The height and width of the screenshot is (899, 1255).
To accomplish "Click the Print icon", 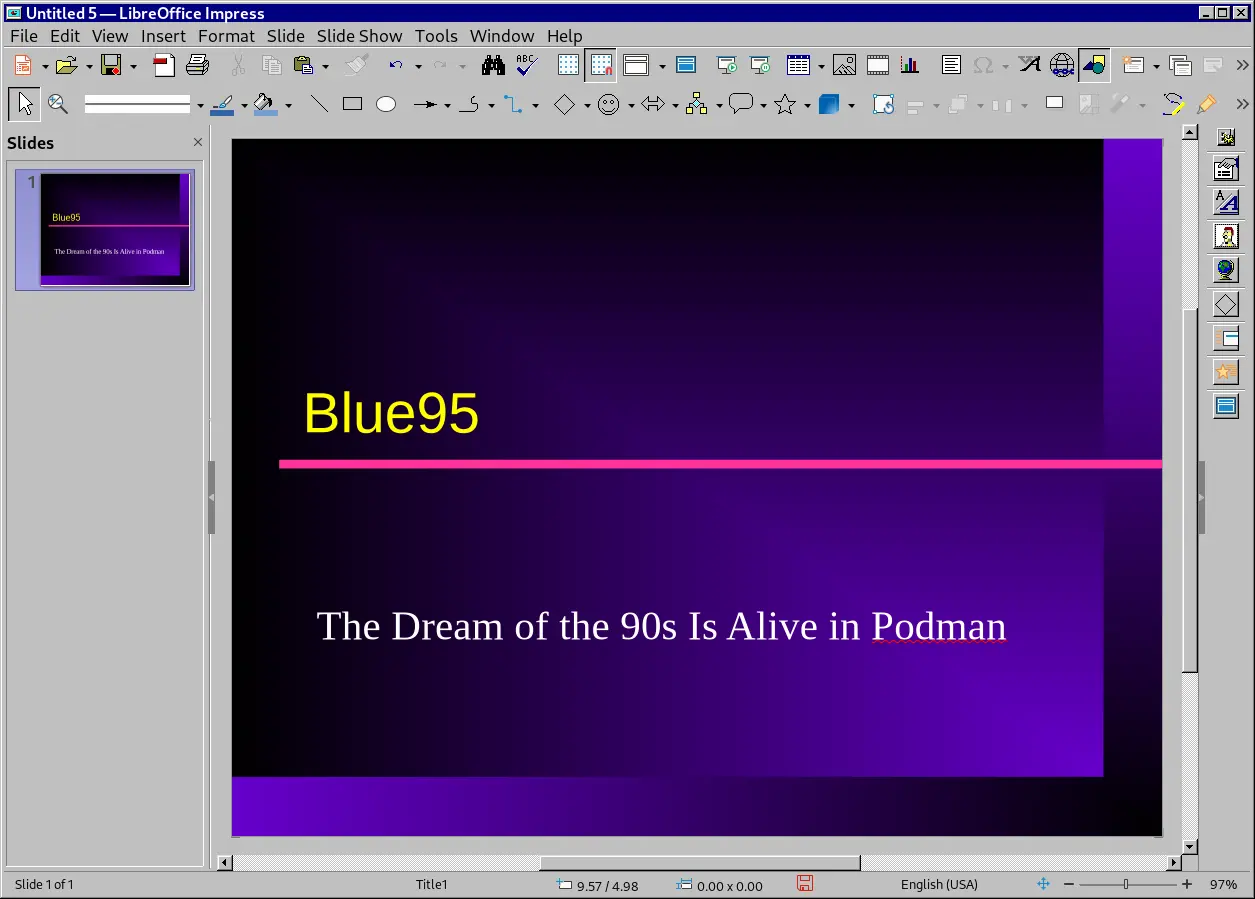I will 198,66.
